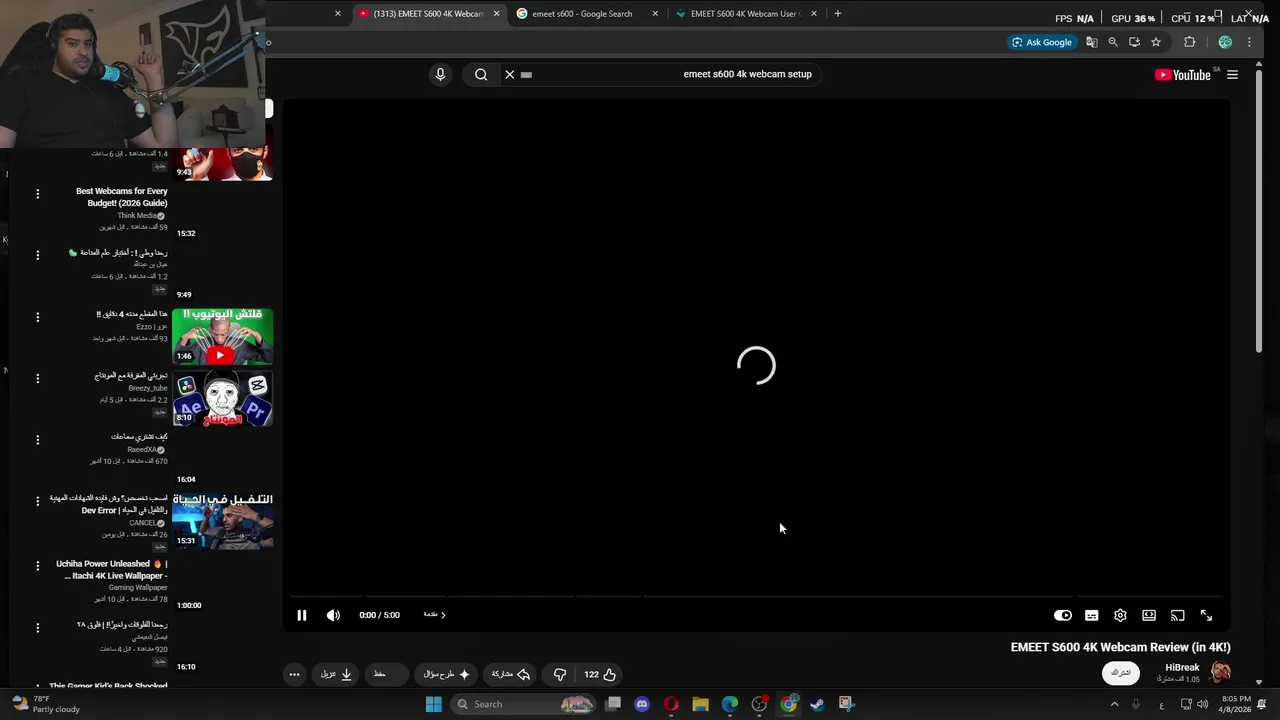Switch to EMEET S600 Webcam User tab
Image resolution: width=1280 pixels, height=720 pixels.
[746, 14]
